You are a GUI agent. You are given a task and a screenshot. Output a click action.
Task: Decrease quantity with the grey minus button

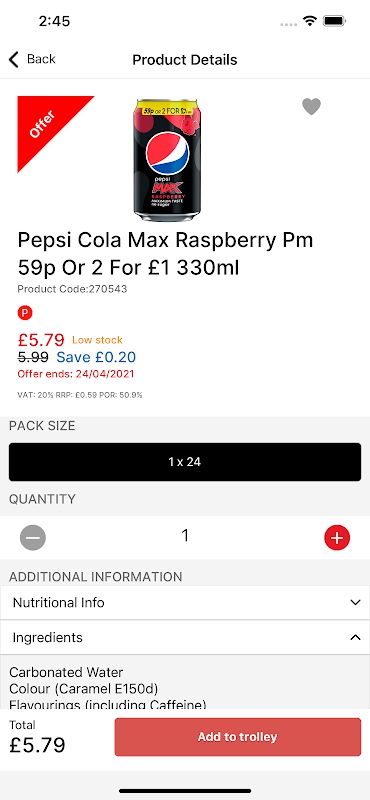point(33,537)
